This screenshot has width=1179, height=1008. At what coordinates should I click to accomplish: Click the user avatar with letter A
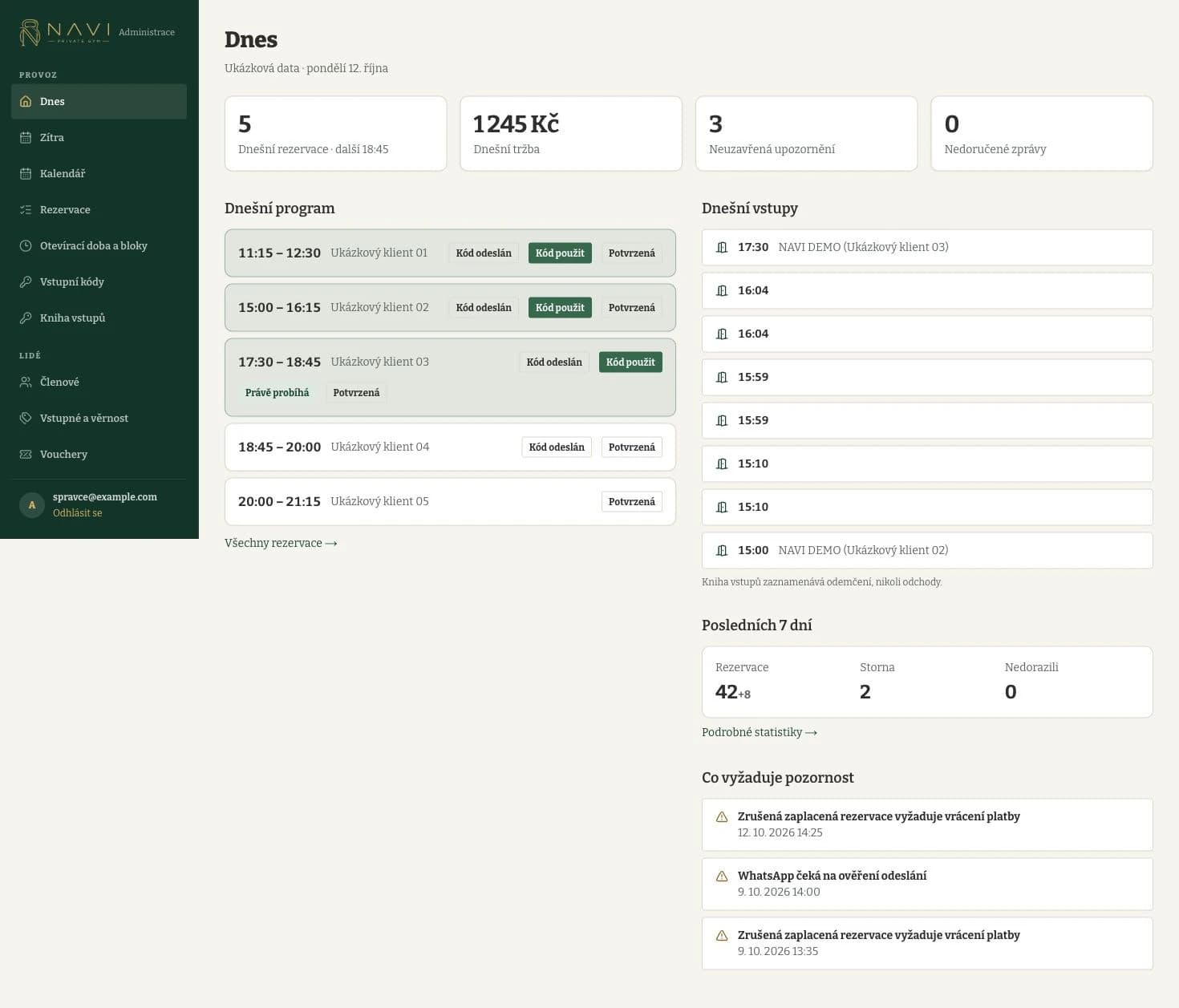click(x=32, y=505)
